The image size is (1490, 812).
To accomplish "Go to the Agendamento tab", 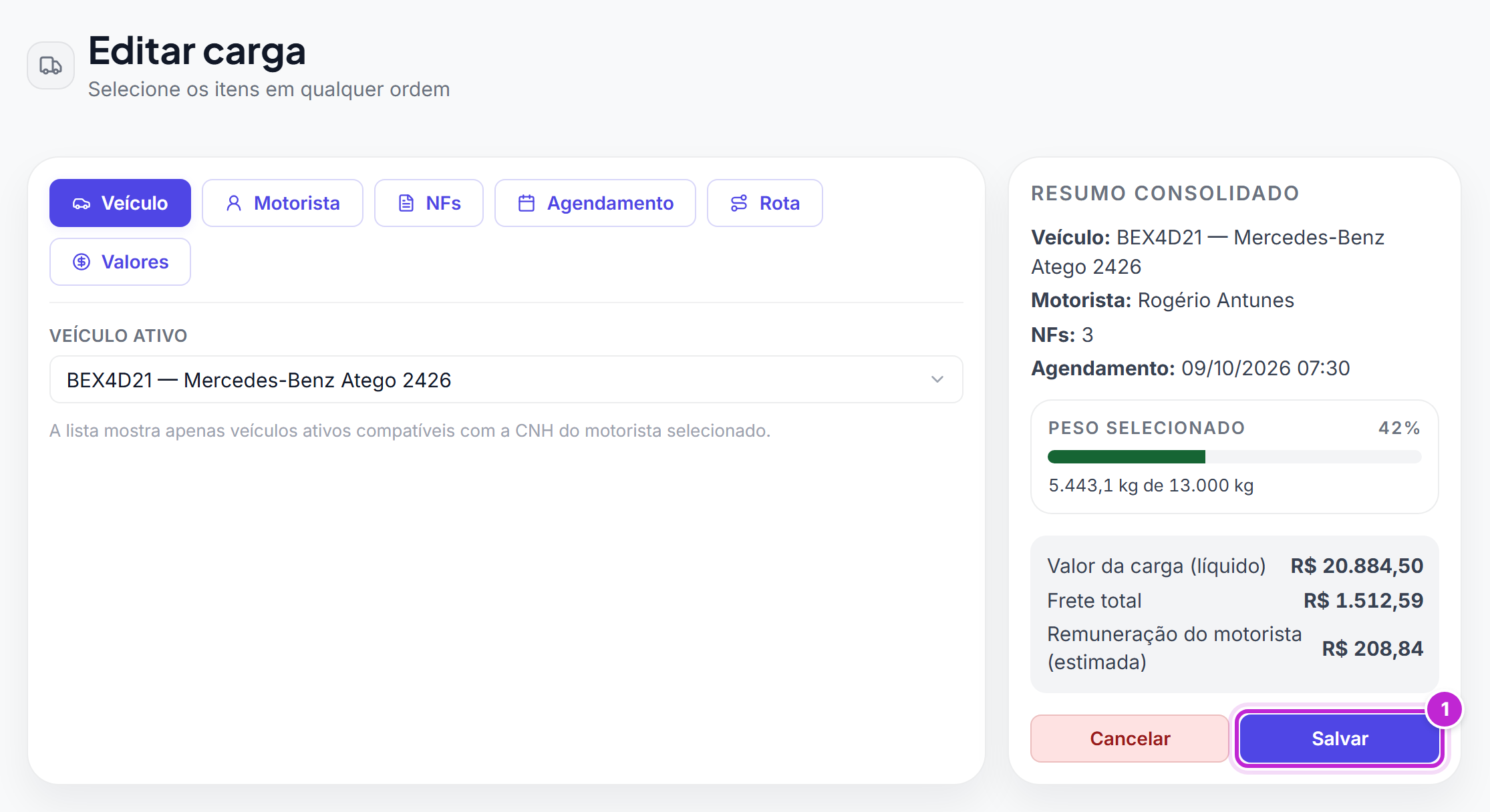I will coord(595,203).
